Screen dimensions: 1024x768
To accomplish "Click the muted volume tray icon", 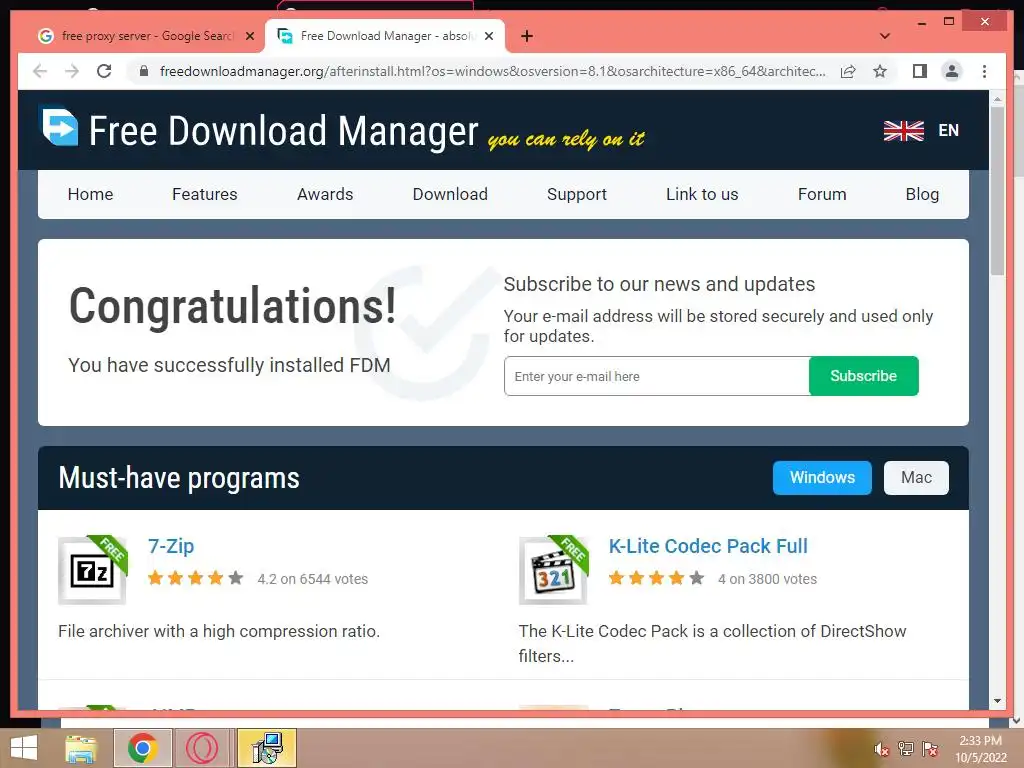I will click(882, 749).
